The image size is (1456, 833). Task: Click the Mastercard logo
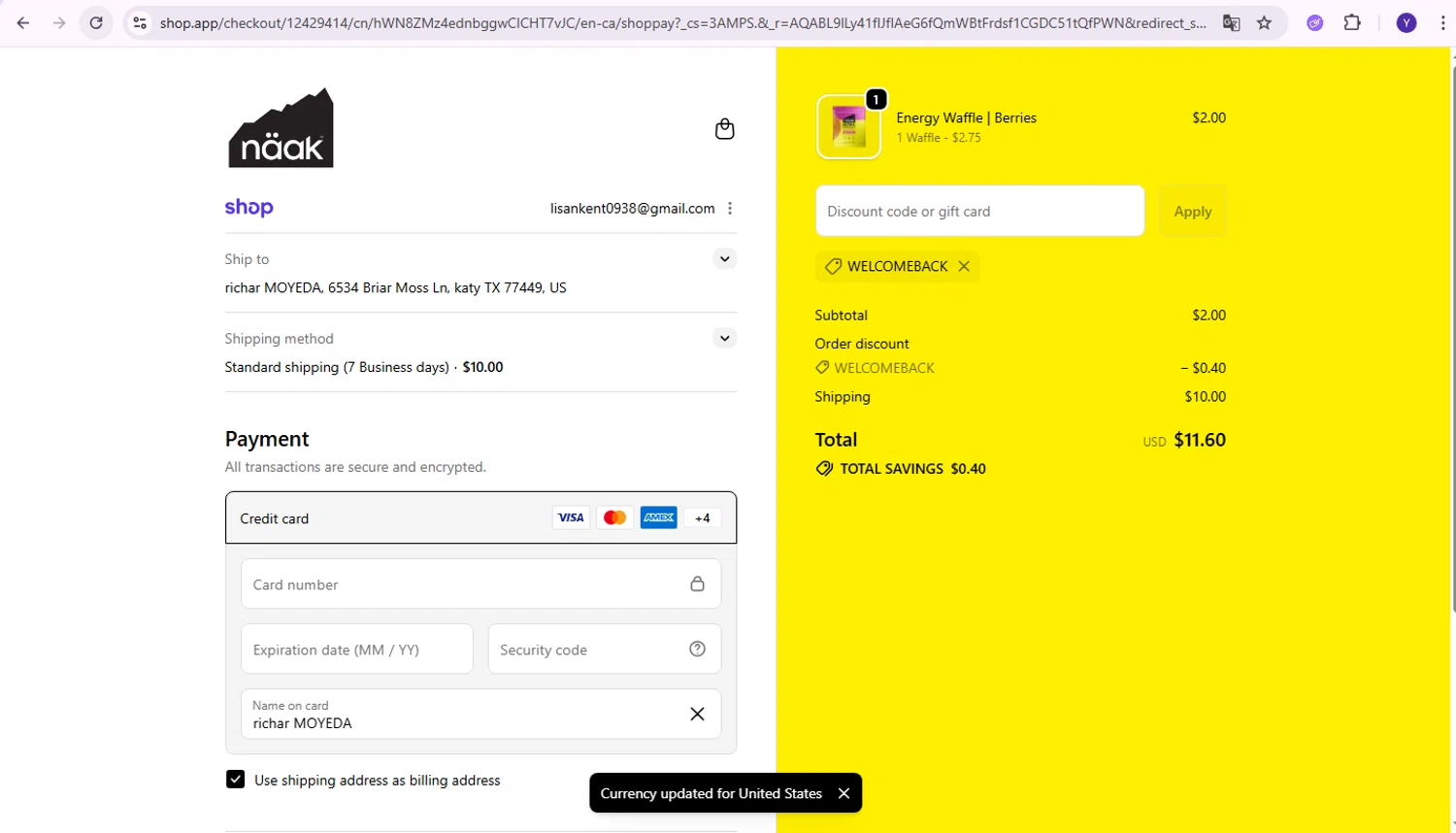(x=614, y=517)
